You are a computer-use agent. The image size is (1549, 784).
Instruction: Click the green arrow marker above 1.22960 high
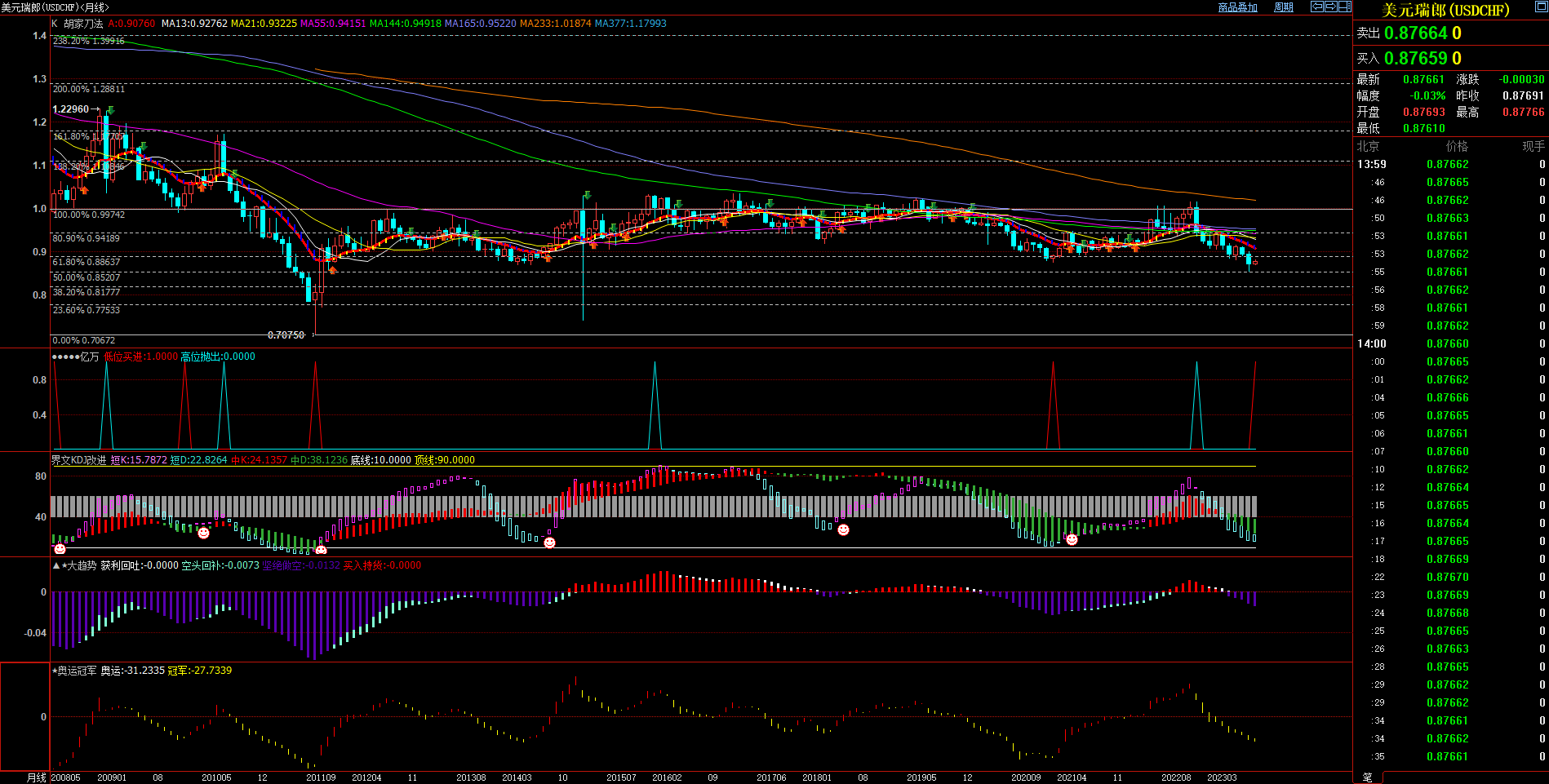click(x=110, y=110)
